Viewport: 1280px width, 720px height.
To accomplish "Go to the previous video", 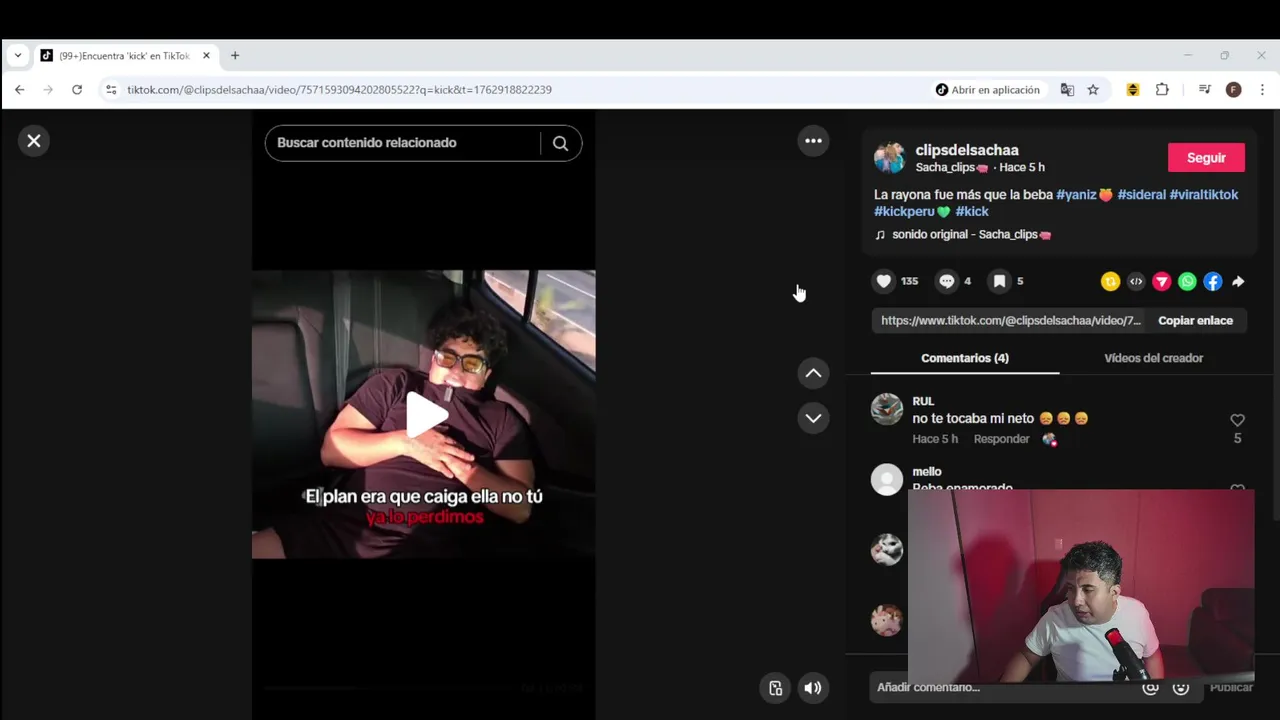I will point(813,373).
